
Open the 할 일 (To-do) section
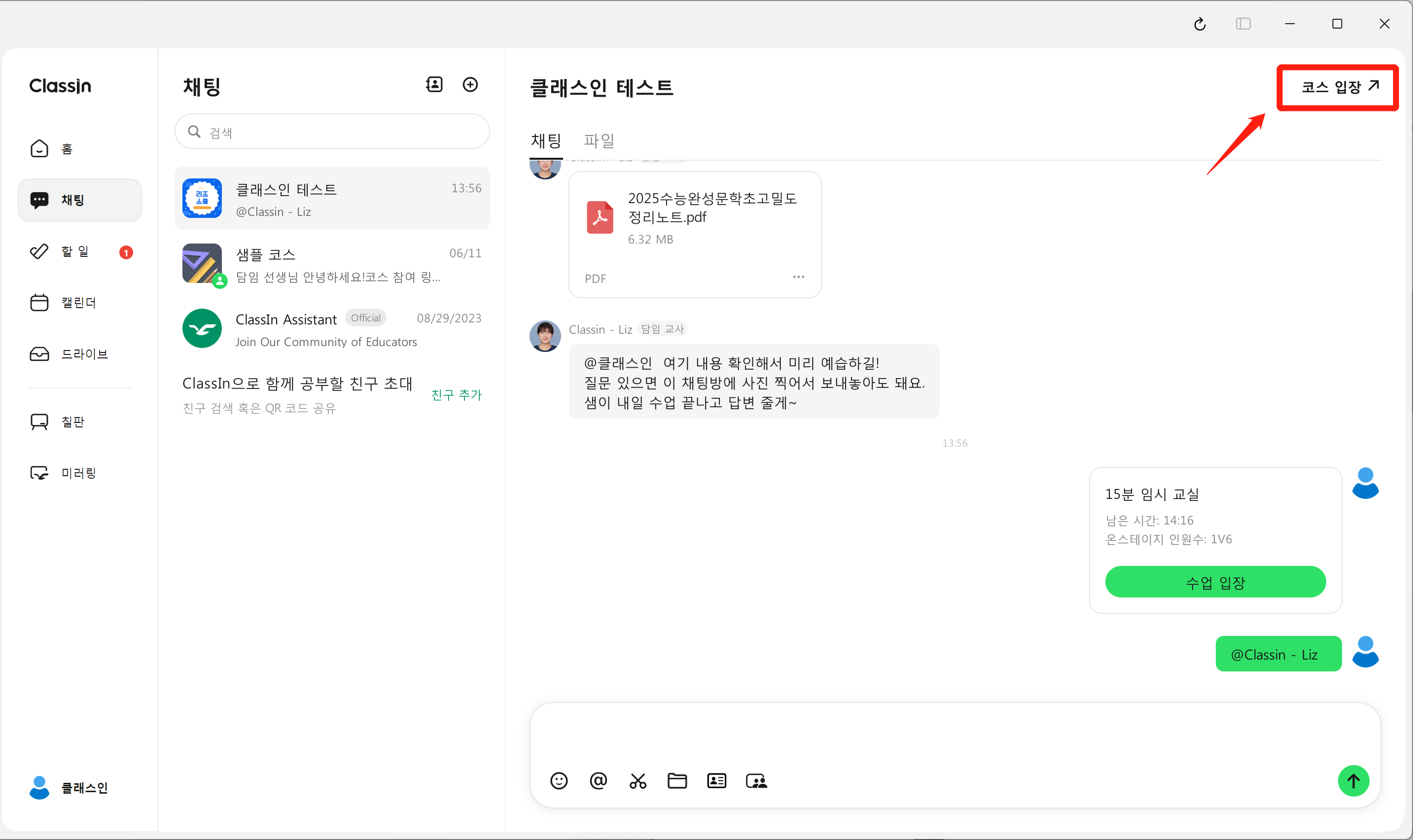click(x=79, y=251)
